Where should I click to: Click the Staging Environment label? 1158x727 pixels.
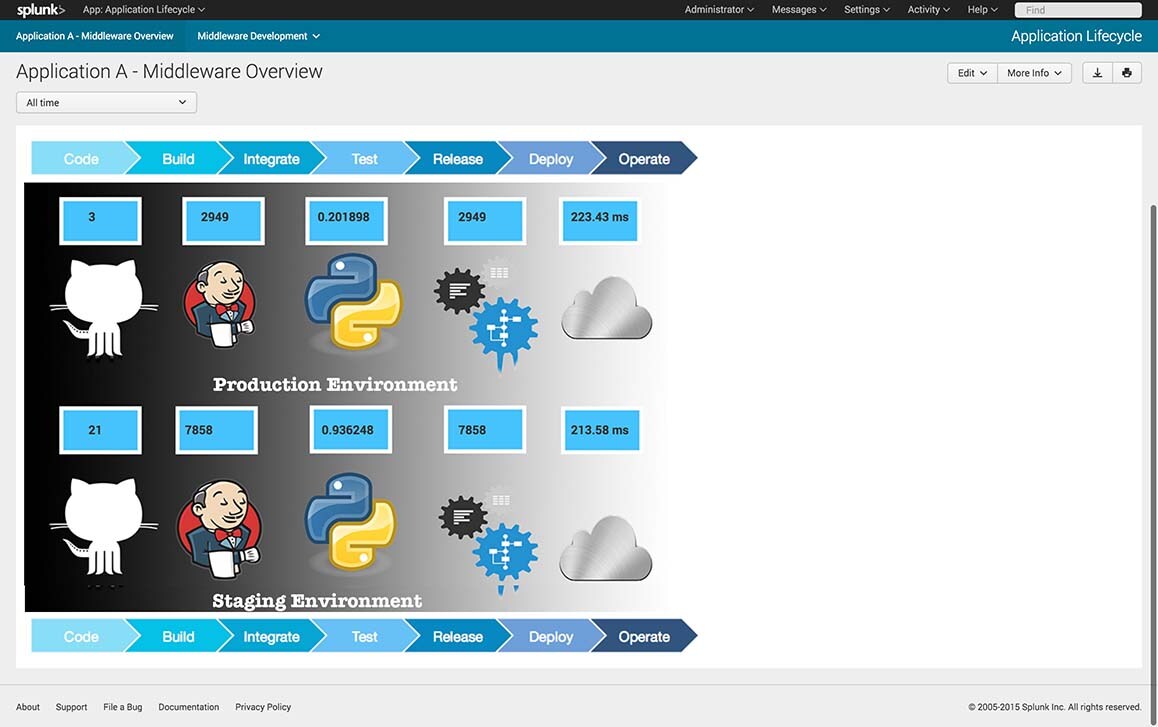(x=317, y=601)
